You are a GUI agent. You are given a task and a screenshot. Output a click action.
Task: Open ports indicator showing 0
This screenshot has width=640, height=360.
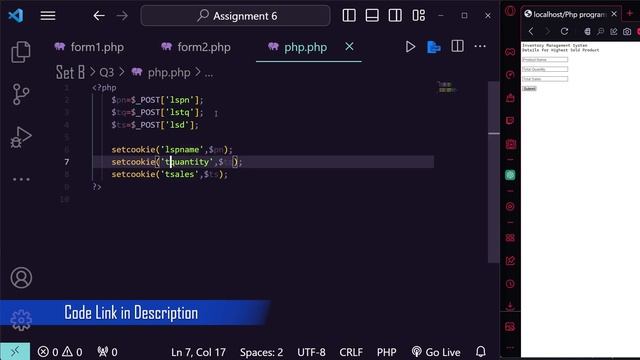point(107,352)
